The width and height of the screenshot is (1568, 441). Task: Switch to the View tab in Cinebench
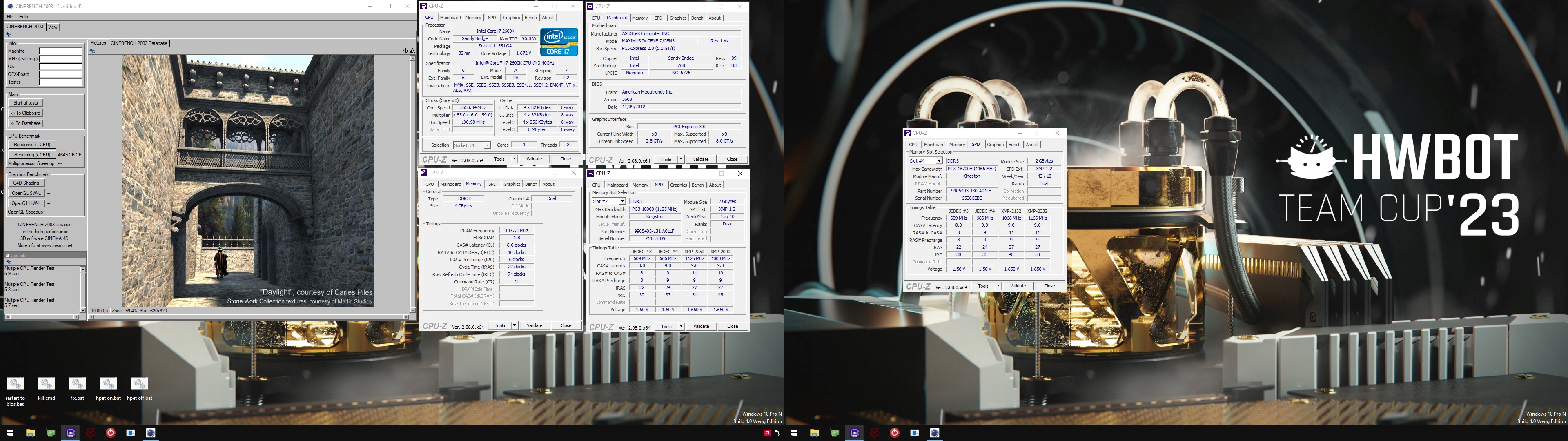(x=53, y=27)
